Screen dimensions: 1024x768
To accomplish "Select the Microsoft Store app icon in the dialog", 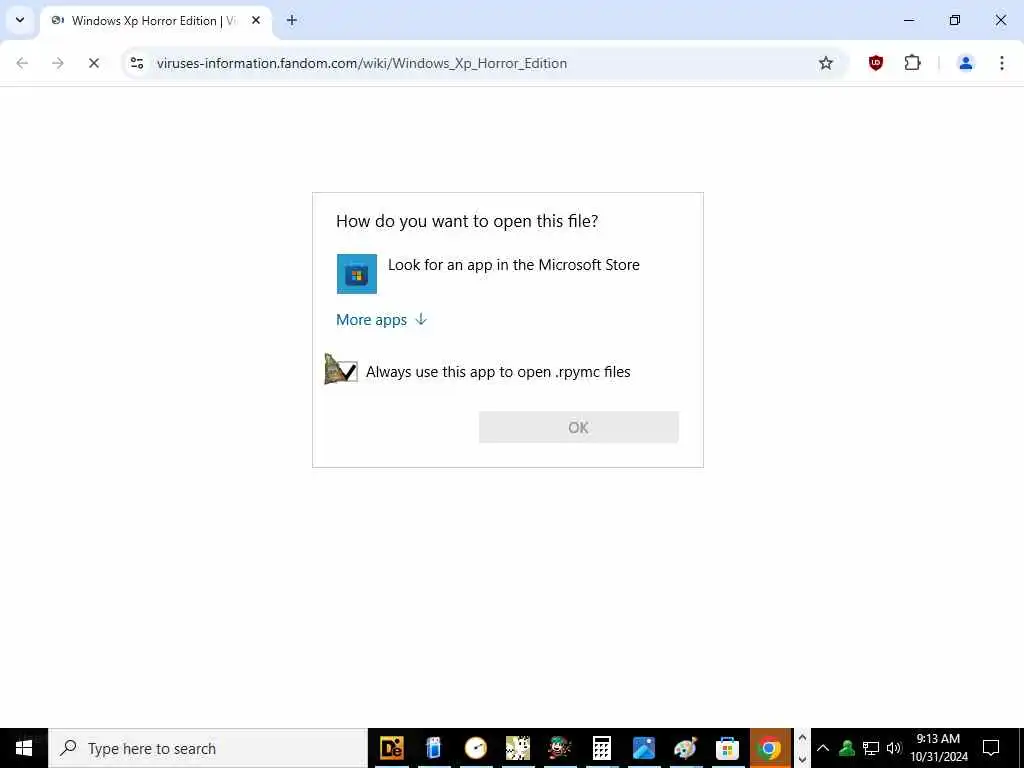I will (x=357, y=274).
